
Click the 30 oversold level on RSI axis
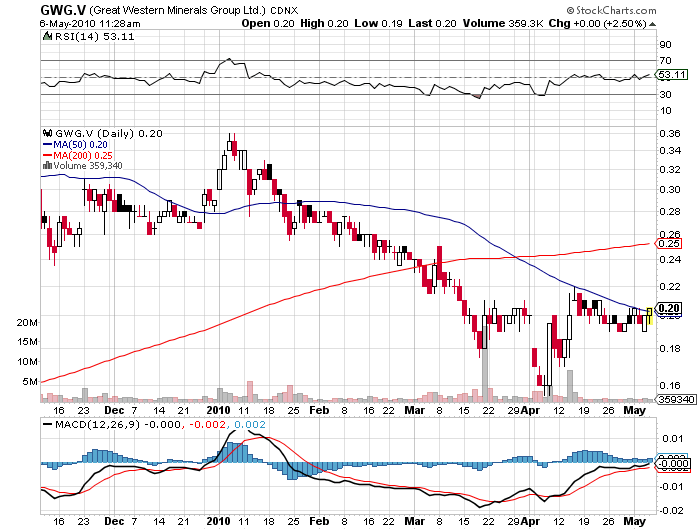pyautogui.click(x=665, y=95)
